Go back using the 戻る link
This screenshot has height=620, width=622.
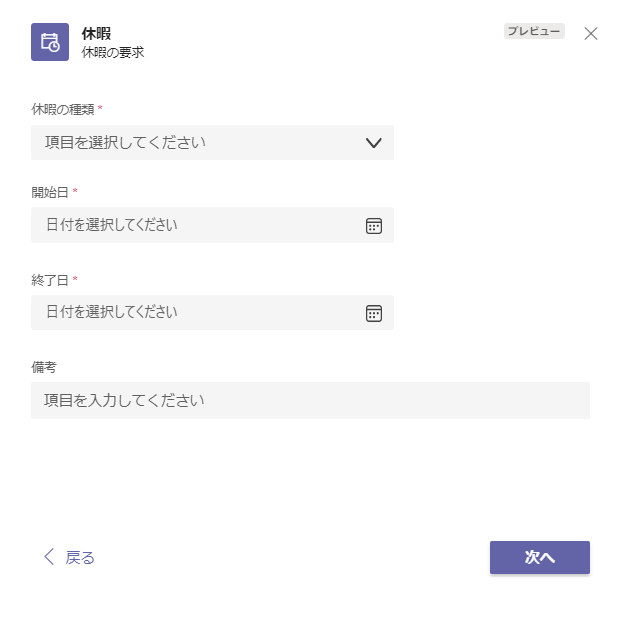coord(80,558)
